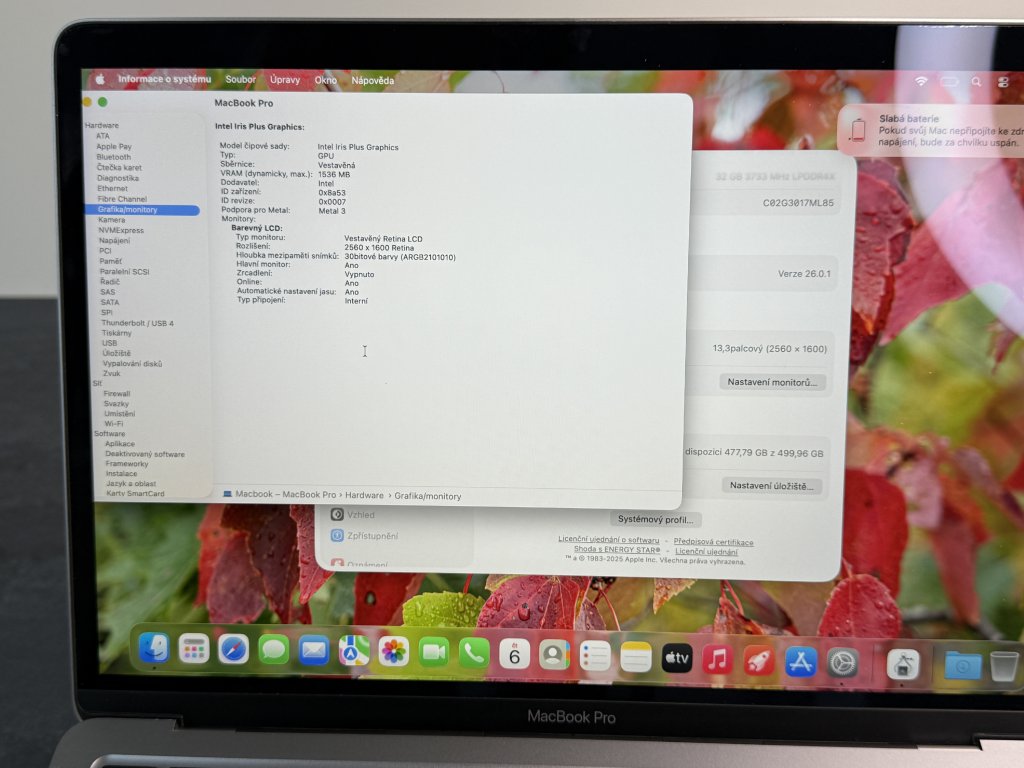
Task: Open Safari from the Dock
Action: coord(234,650)
